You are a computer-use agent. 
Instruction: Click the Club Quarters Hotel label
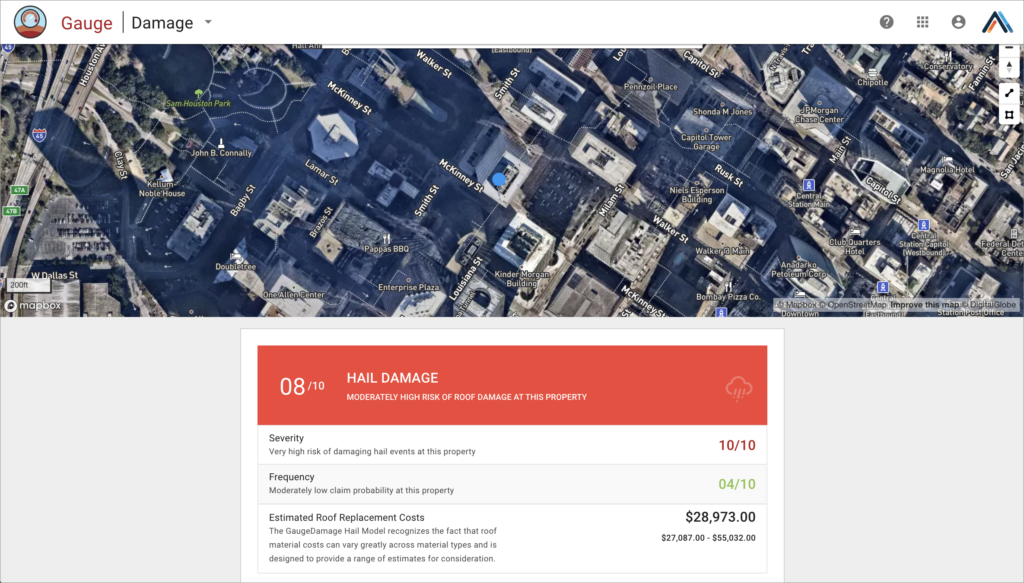click(x=855, y=246)
